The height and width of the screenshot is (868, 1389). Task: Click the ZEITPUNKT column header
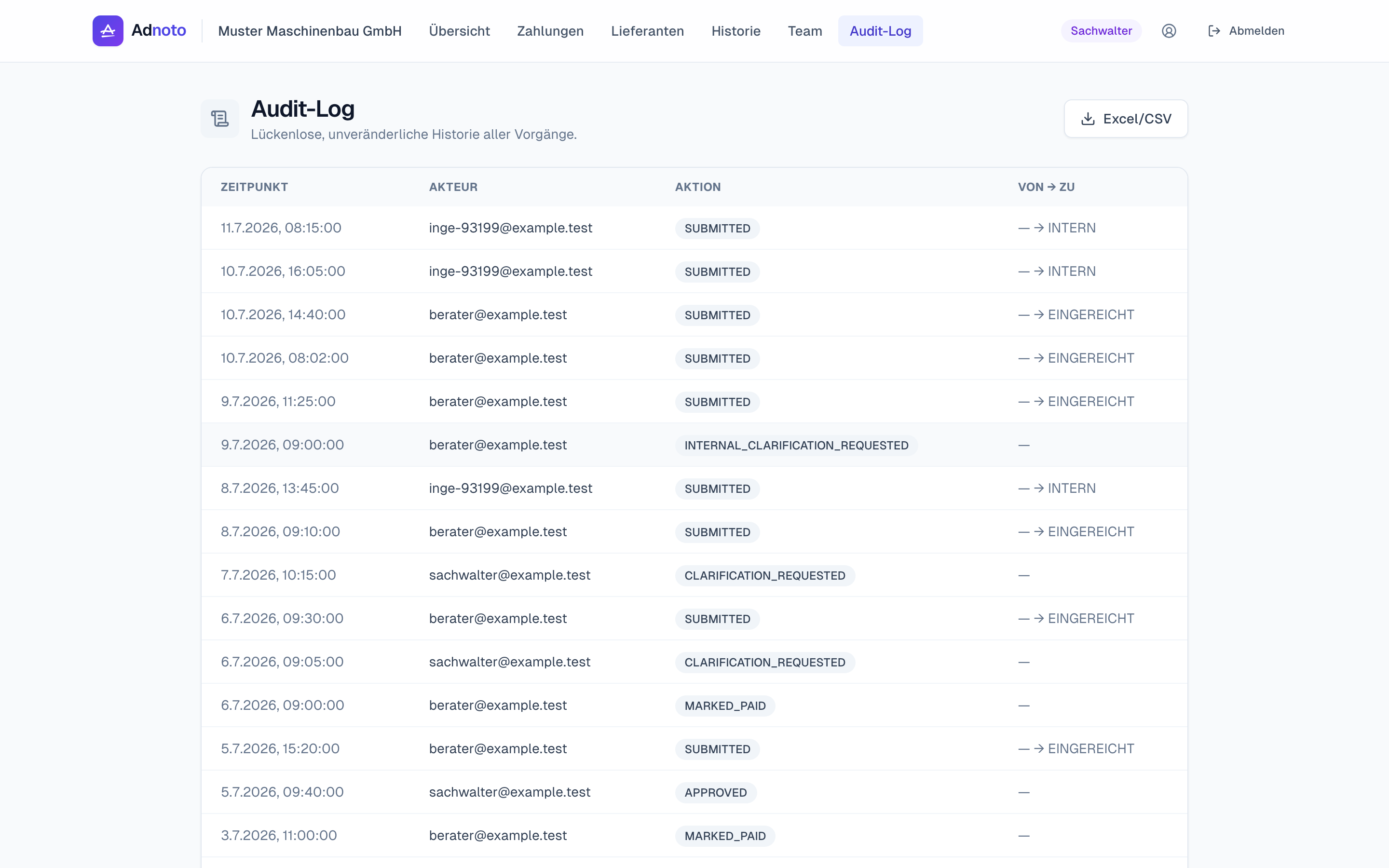(254, 187)
